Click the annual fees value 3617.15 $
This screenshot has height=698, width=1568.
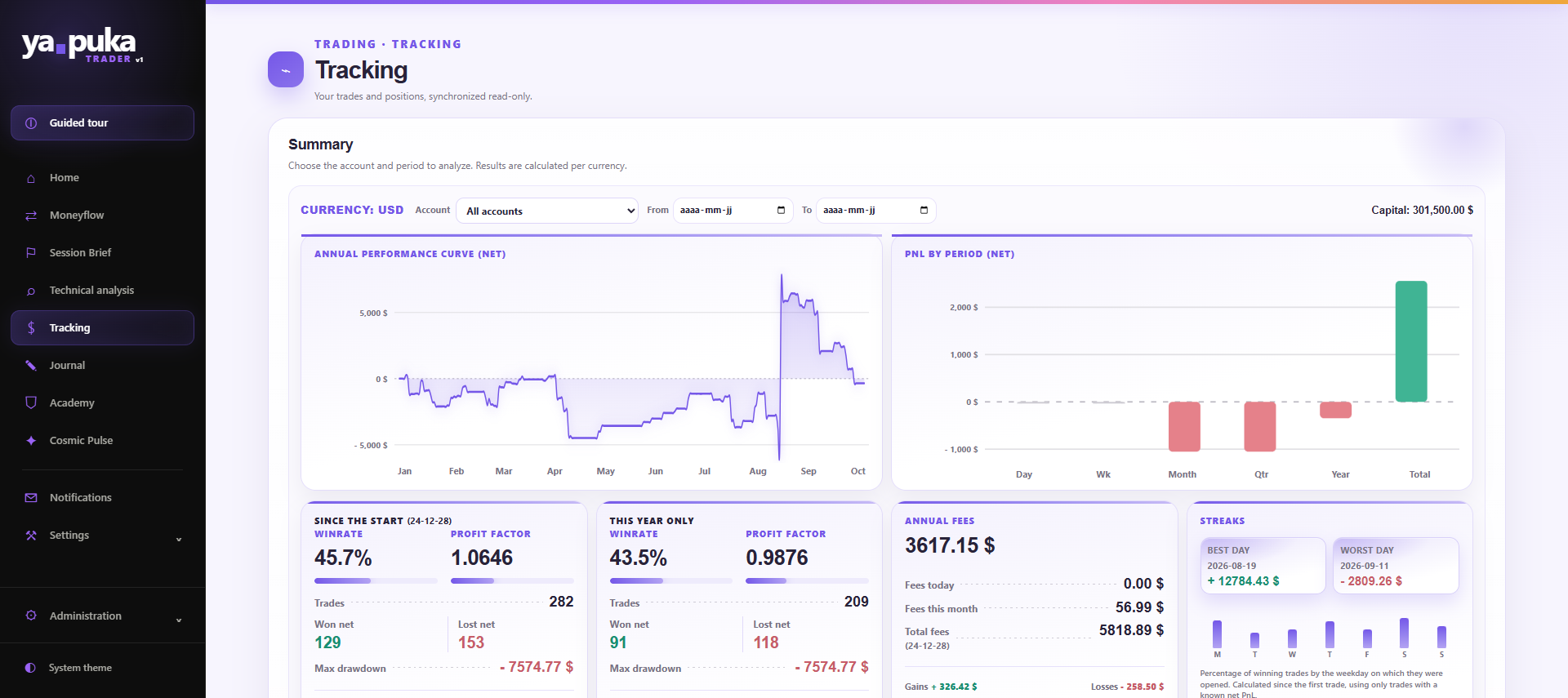(x=950, y=545)
